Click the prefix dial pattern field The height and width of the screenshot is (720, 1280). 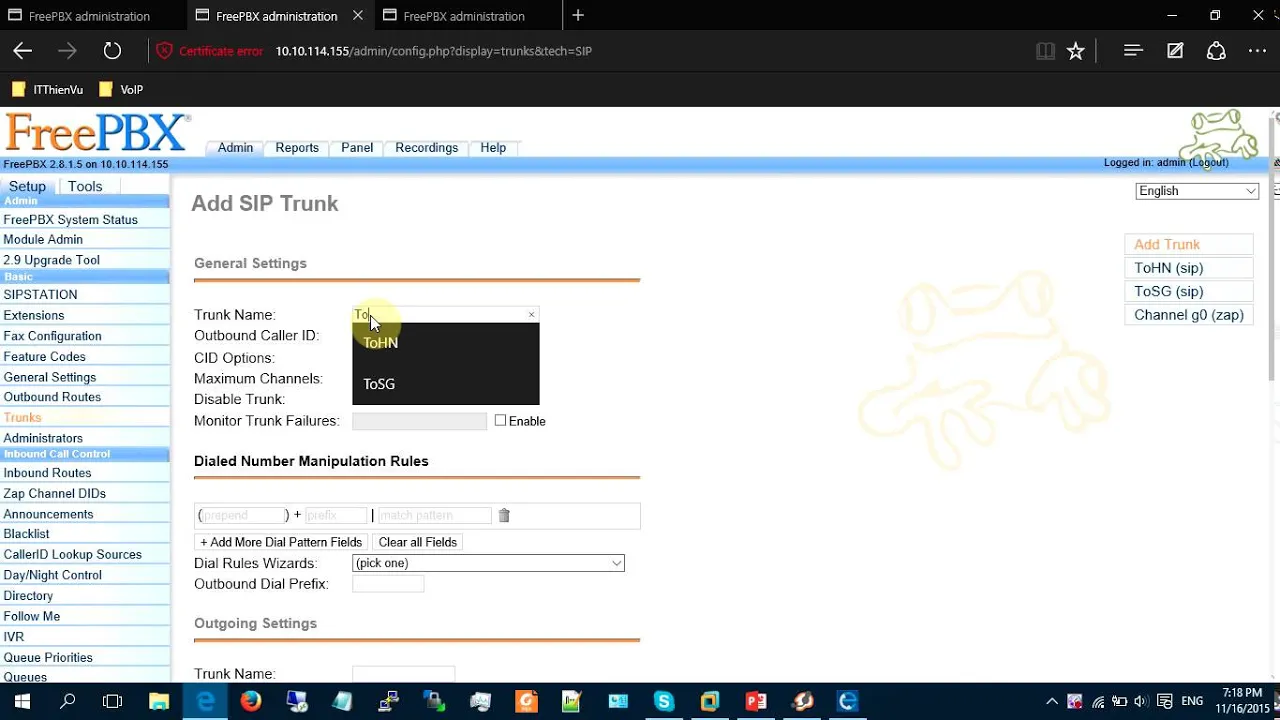[336, 515]
